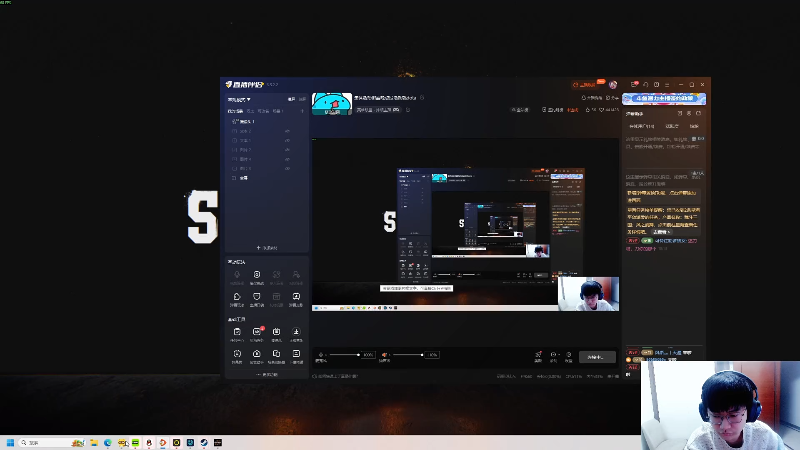Screen dimensions: 800x450
Task: Click the add source button with the plus sign
Action: [x=267, y=248]
